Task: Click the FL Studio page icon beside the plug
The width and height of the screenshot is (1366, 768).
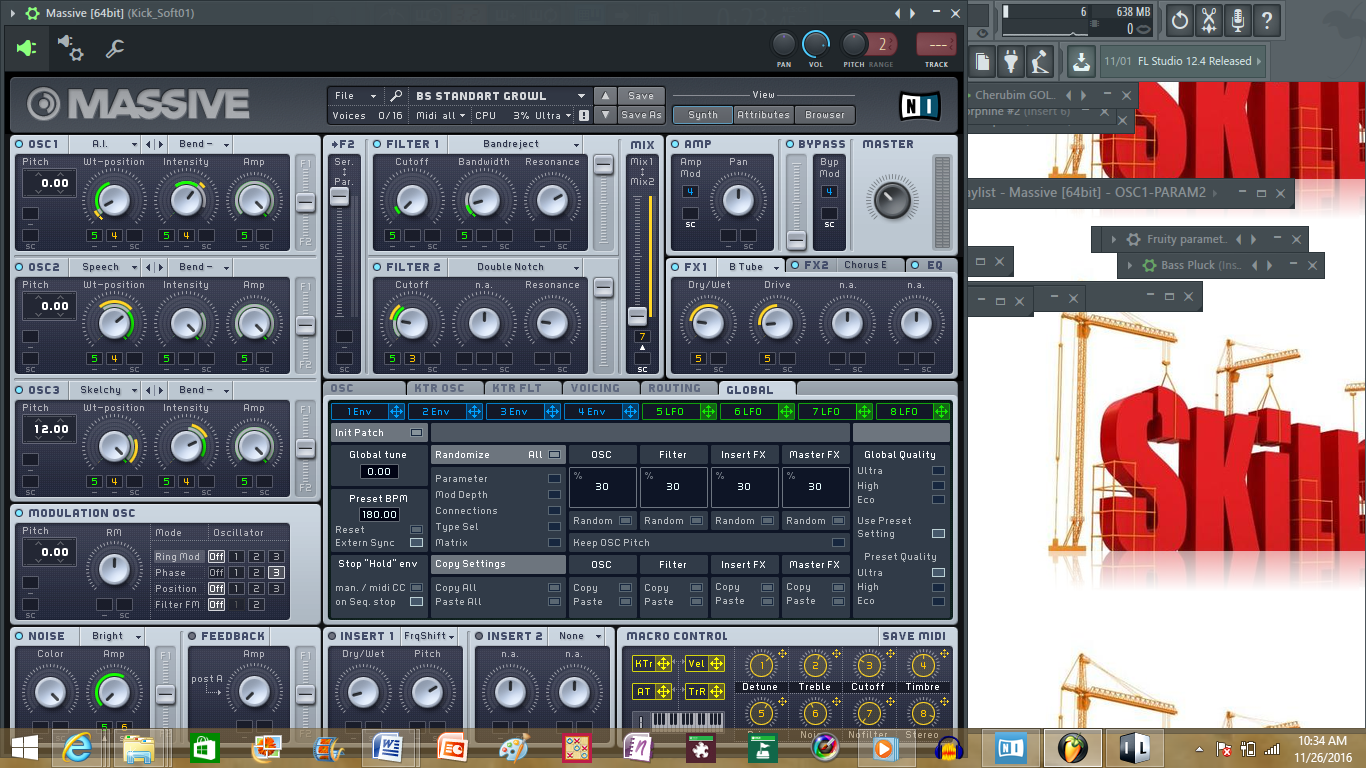Action: pyautogui.click(x=982, y=61)
